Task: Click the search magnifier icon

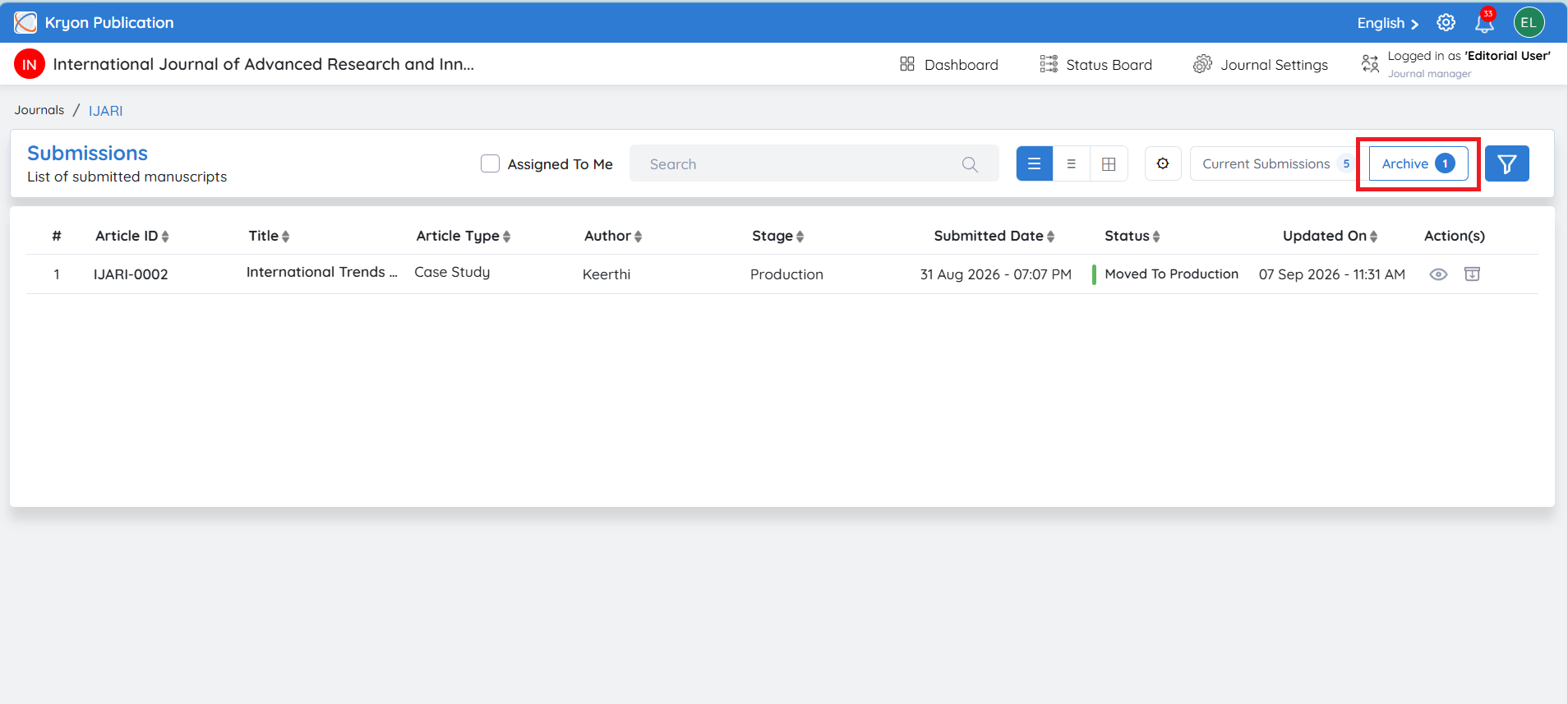Action: pos(970,164)
